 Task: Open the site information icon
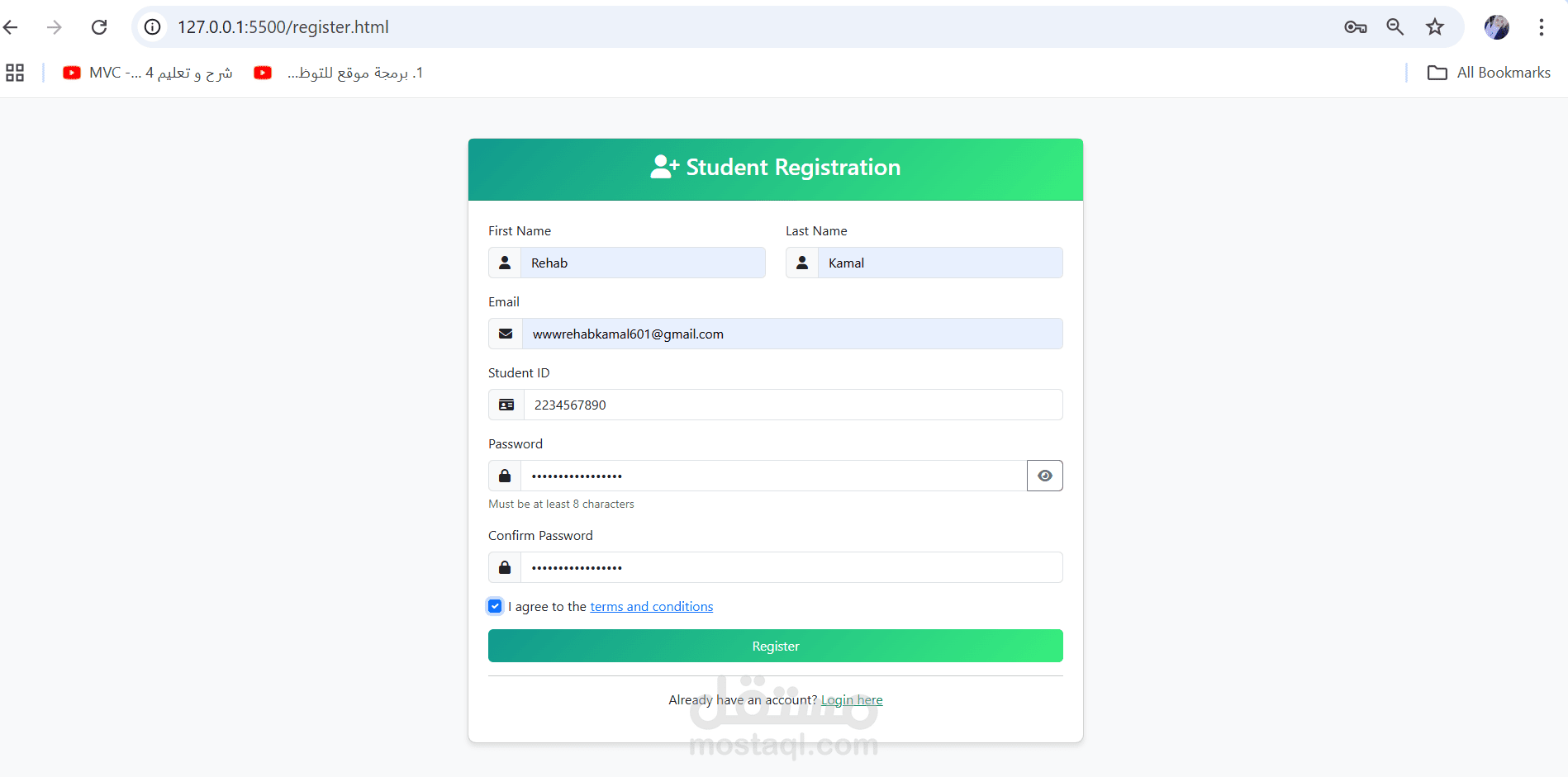pyautogui.click(x=153, y=27)
